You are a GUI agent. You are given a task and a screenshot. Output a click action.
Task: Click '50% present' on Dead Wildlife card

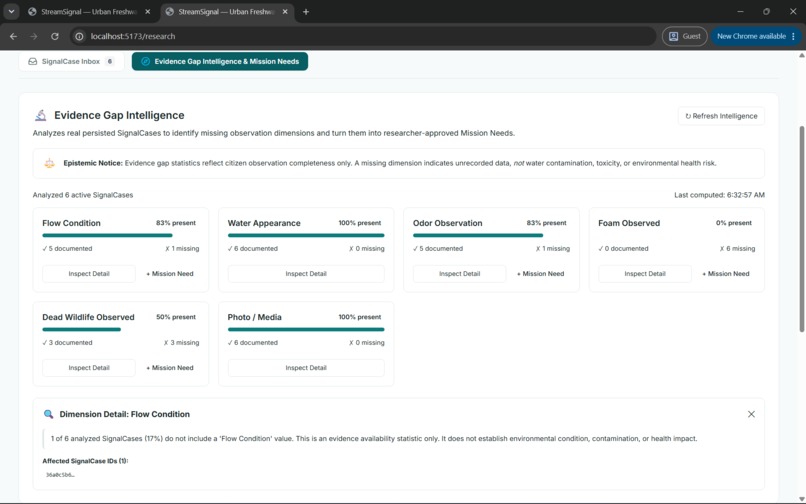[x=176, y=317]
